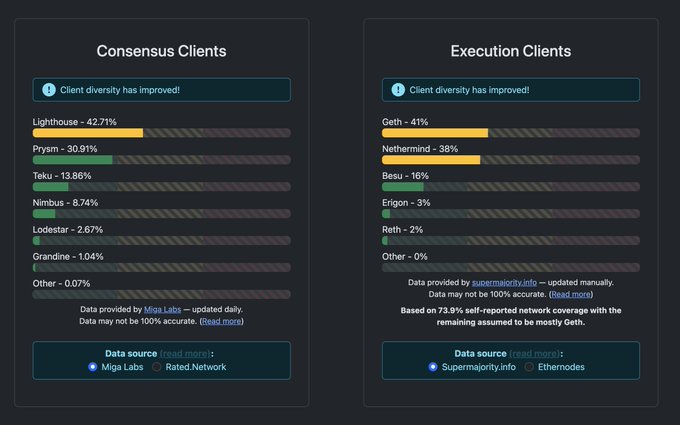Click the Erigon progress bar
Viewport: 680px width, 425px height.
511,213
